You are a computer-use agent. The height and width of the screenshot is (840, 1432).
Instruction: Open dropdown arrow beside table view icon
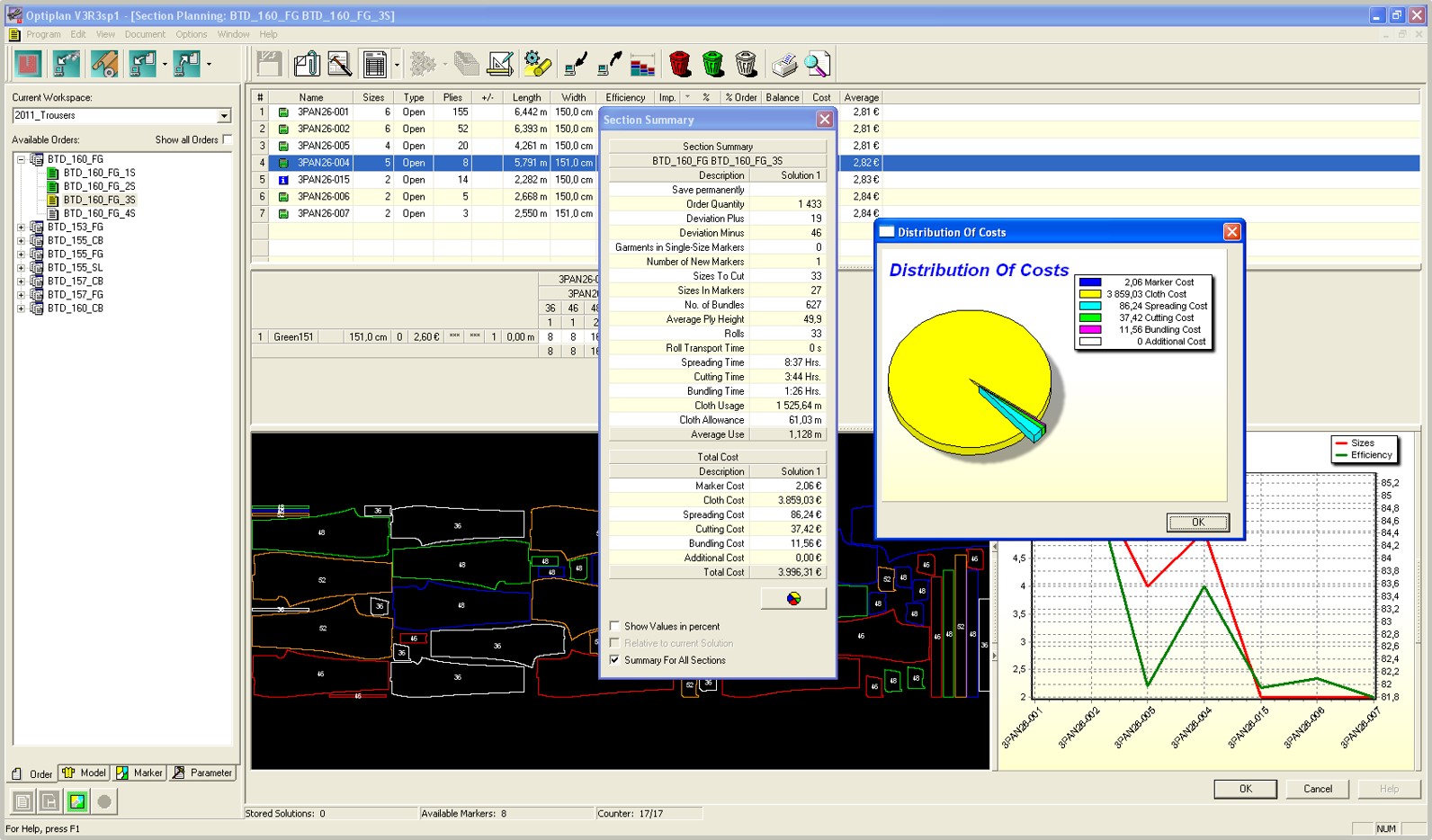[x=397, y=65]
